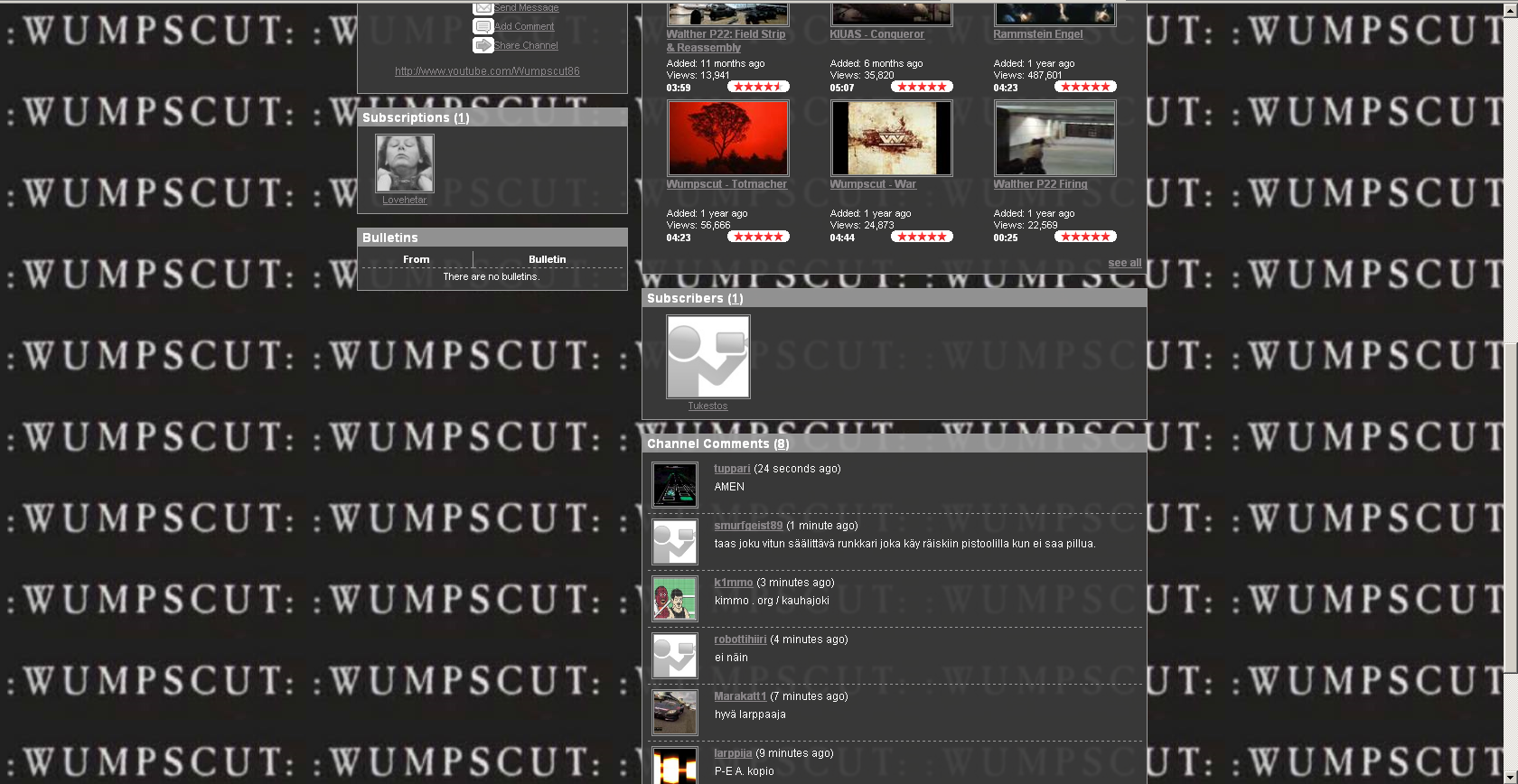Open Lovehetar subscription profile picture
This screenshot has width=1518, height=784.
tap(405, 163)
